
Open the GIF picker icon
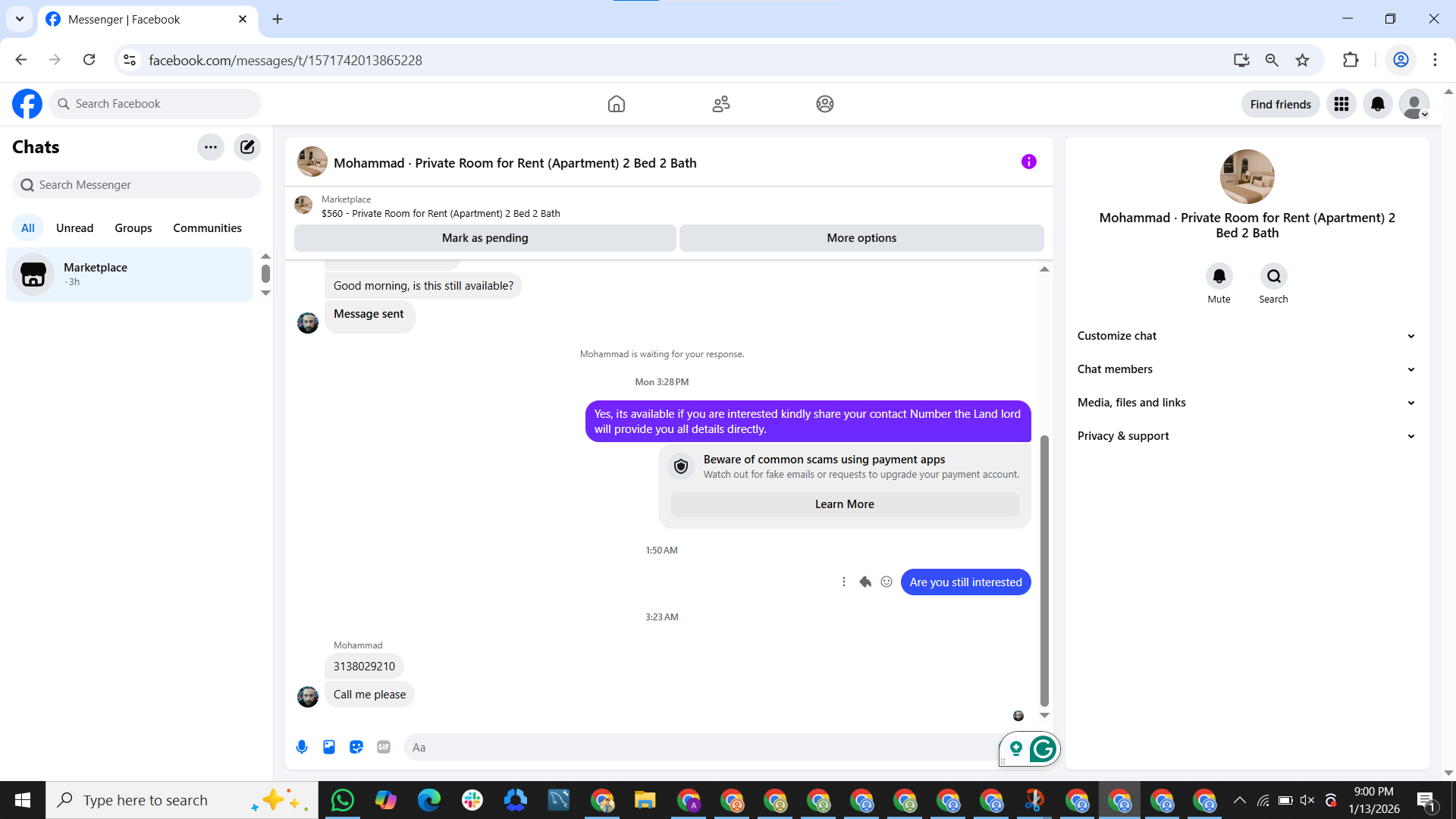coord(384,747)
